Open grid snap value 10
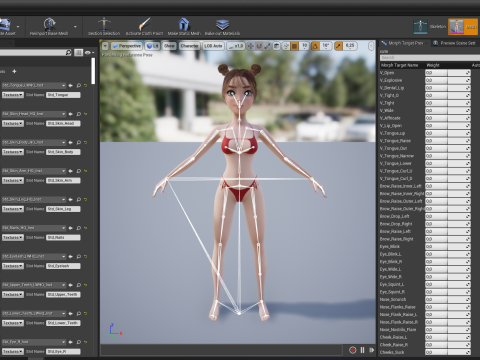This screenshot has width=480, height=360. 304,46
